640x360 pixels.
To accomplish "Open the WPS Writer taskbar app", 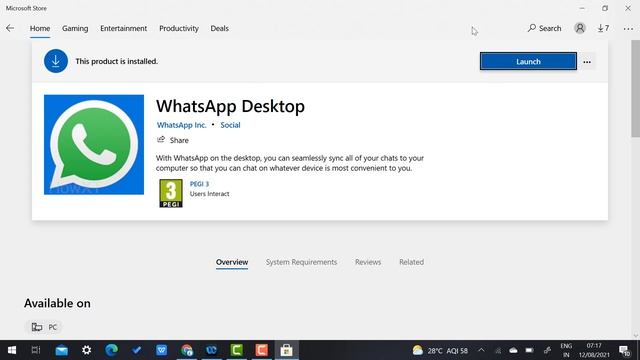I will point(162,350).
